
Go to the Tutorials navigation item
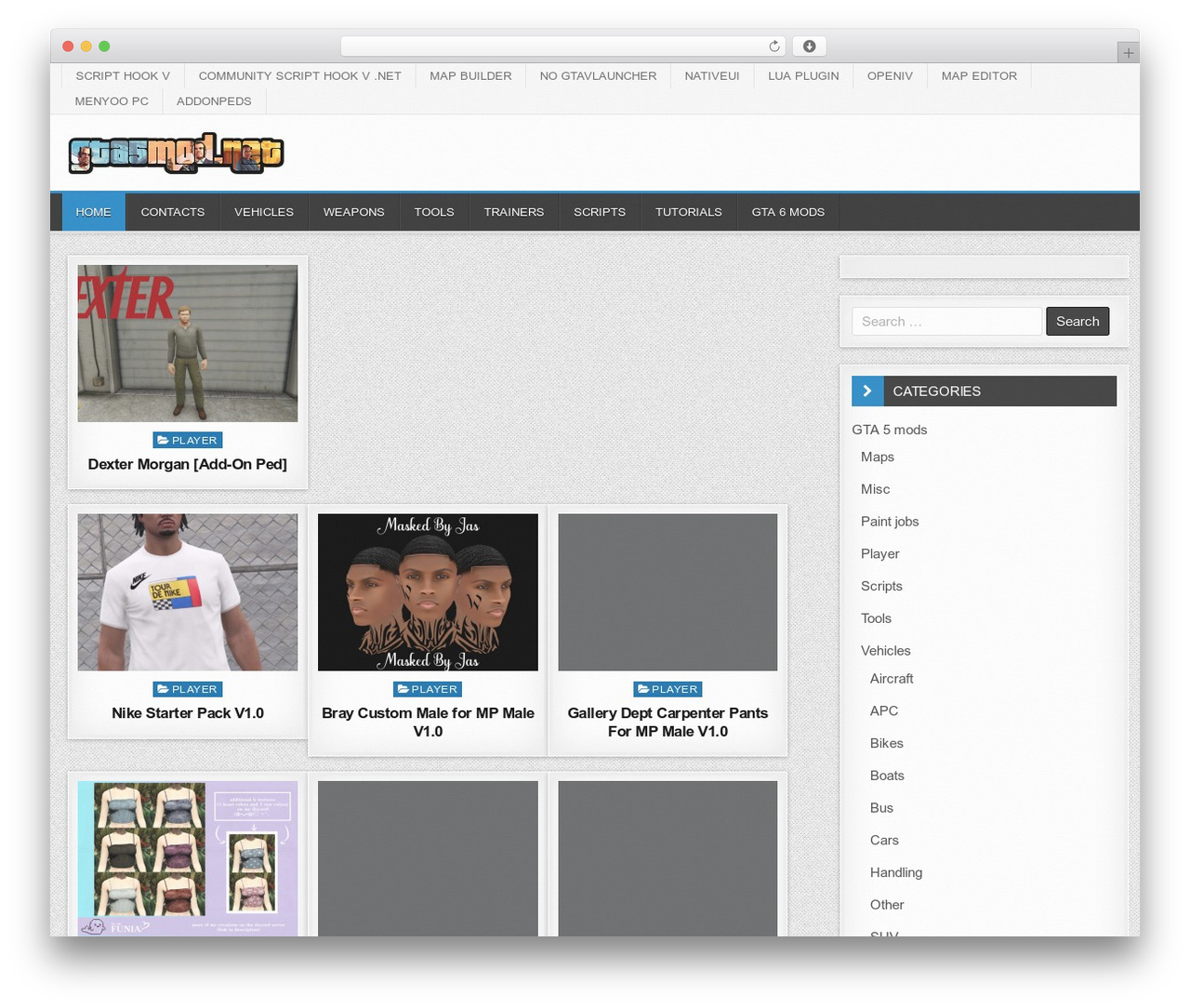[x=689, y=212]
